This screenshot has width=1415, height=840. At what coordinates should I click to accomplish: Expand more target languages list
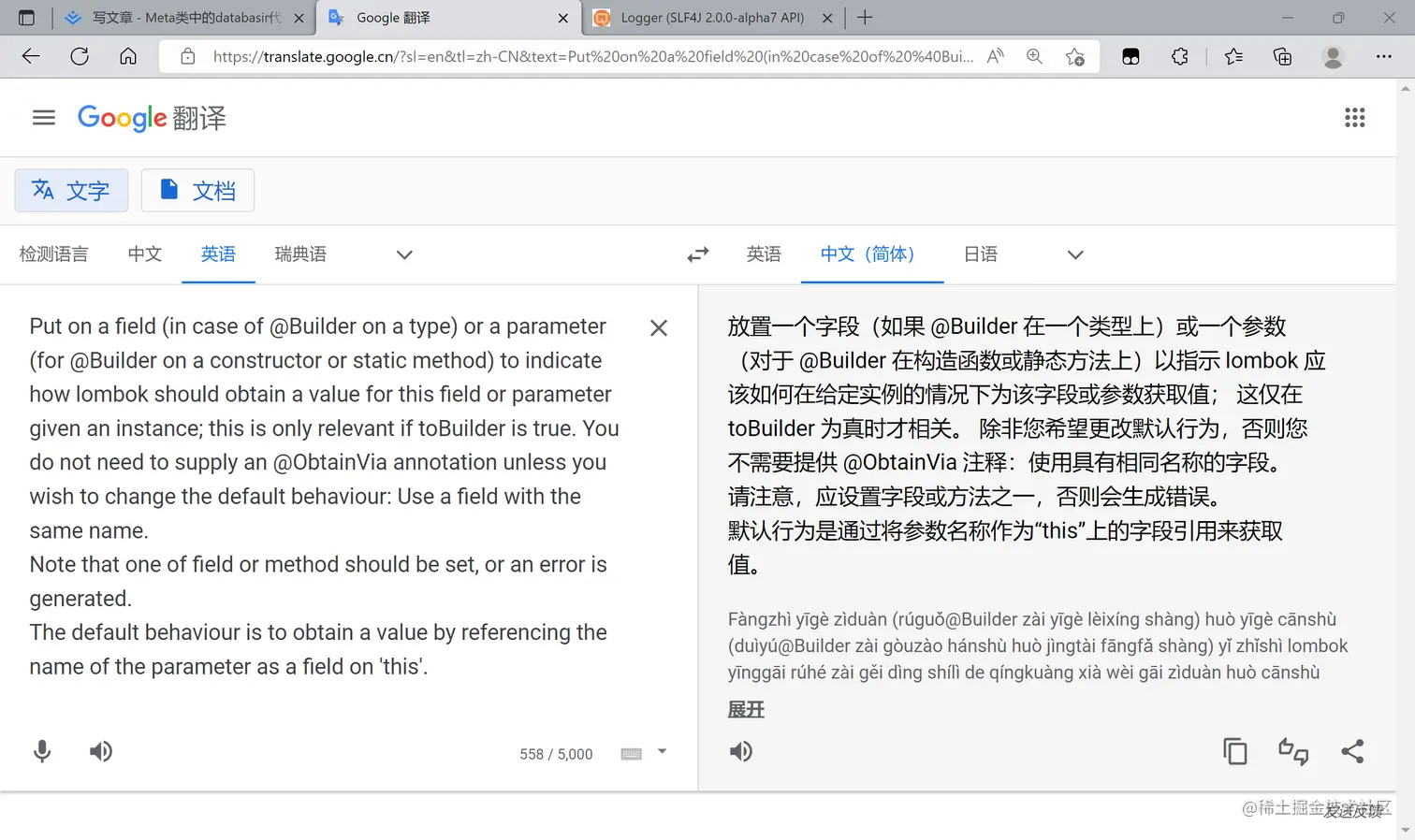[1075, 254]
